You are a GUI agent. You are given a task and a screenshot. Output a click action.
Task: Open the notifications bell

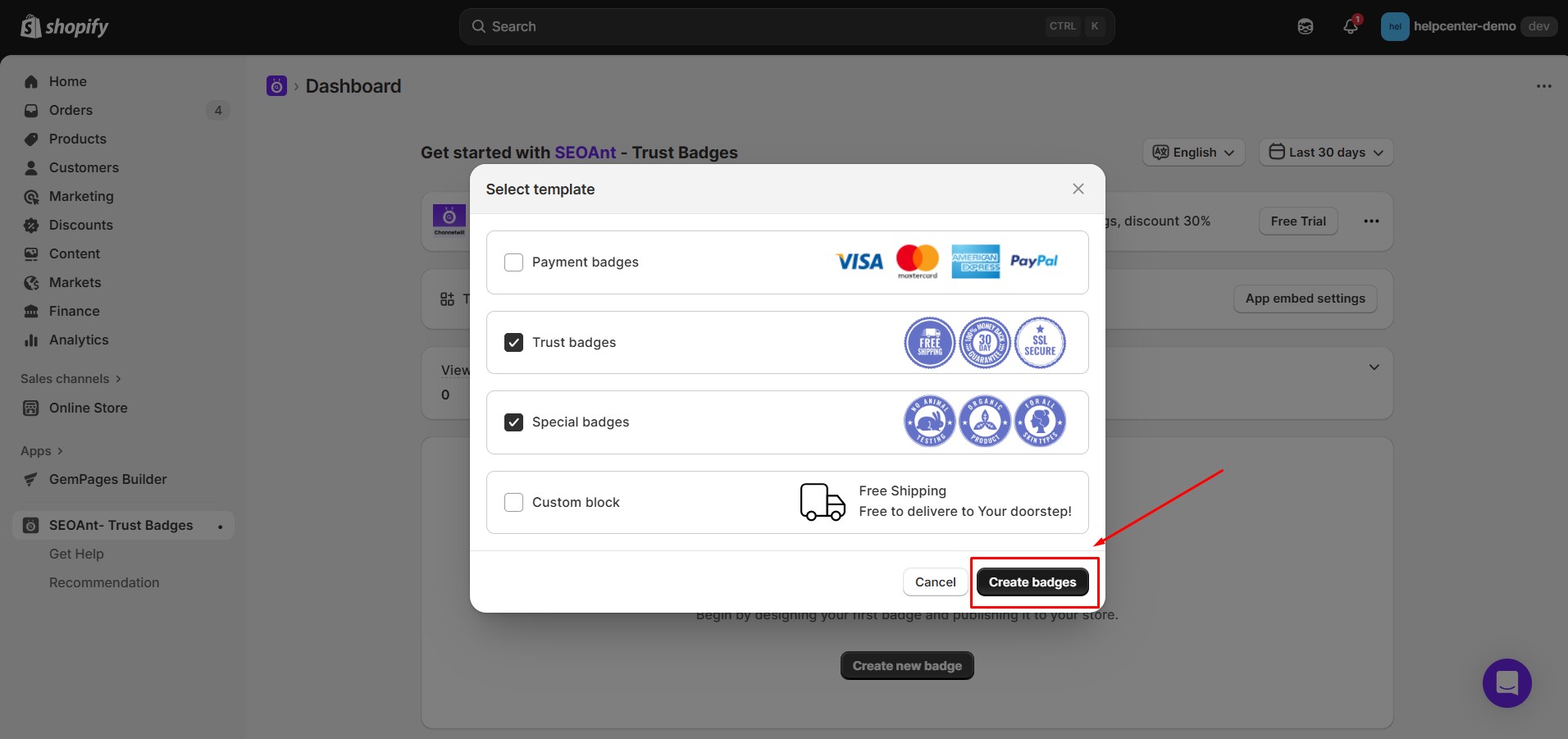1350,26
